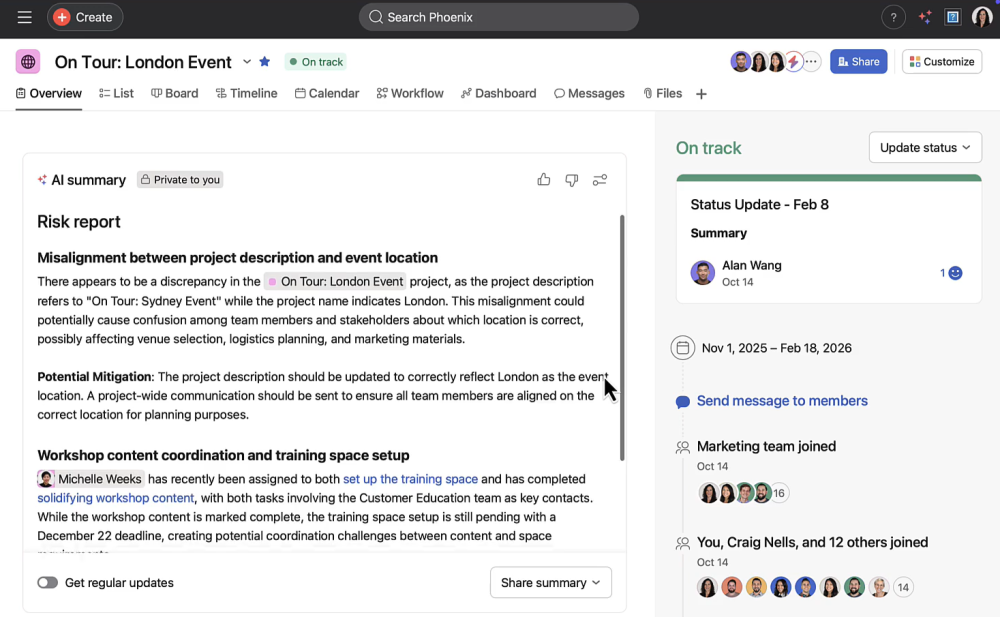The width and height of the screenshot is (1000, 617).
Task: Open the hamburger navigation menu
Action: [24, 17]
